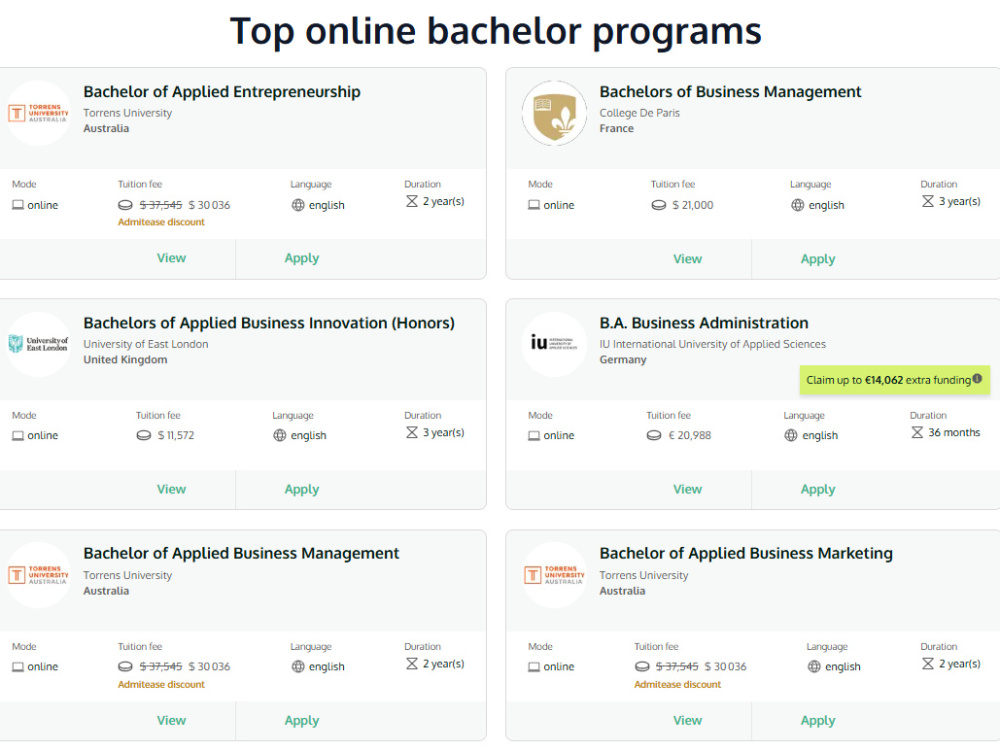Click globe language icon on Applied Entrepreneurship card

pos(298,205)
